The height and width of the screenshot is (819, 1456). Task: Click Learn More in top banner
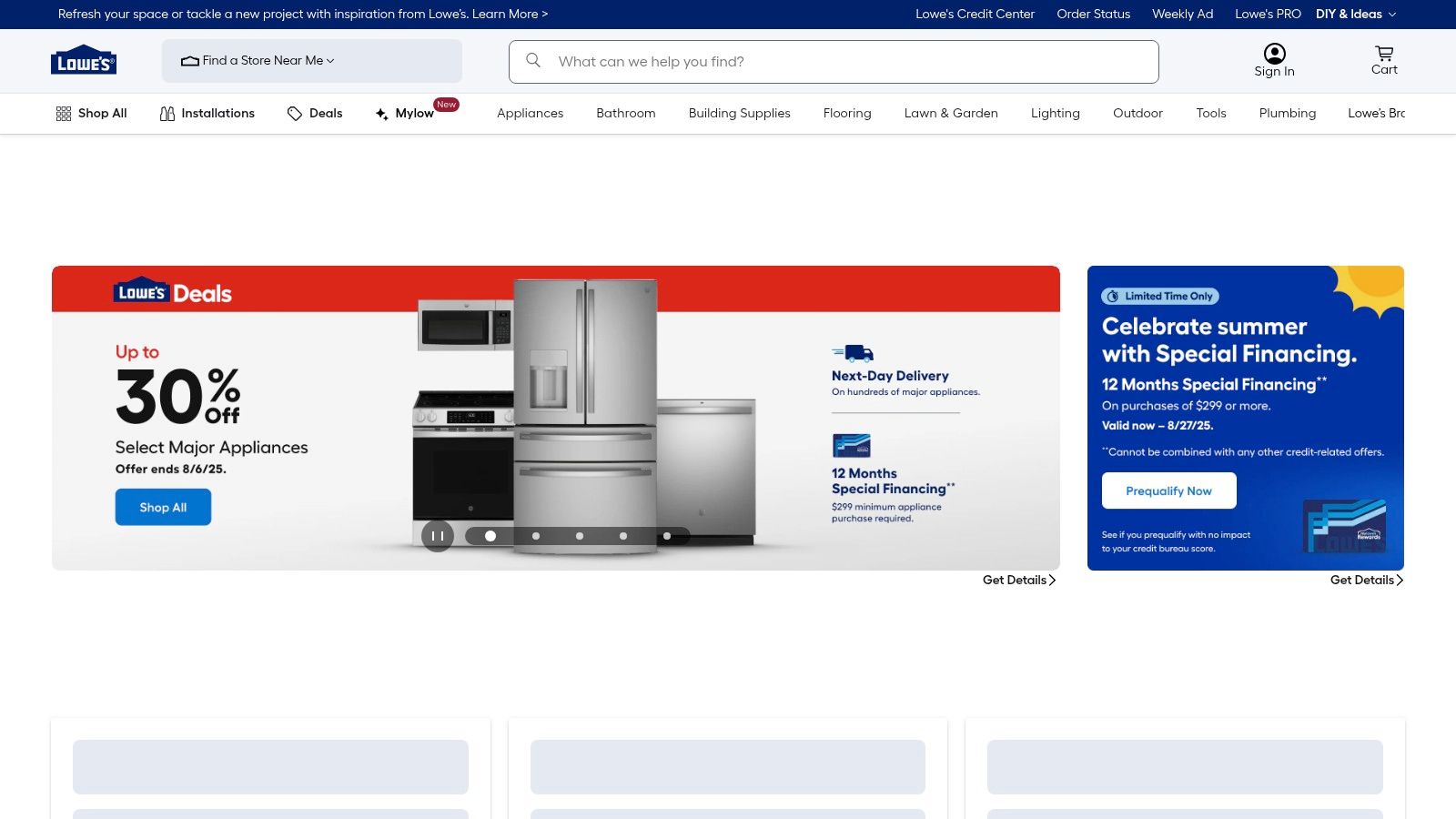click(510, 15)
